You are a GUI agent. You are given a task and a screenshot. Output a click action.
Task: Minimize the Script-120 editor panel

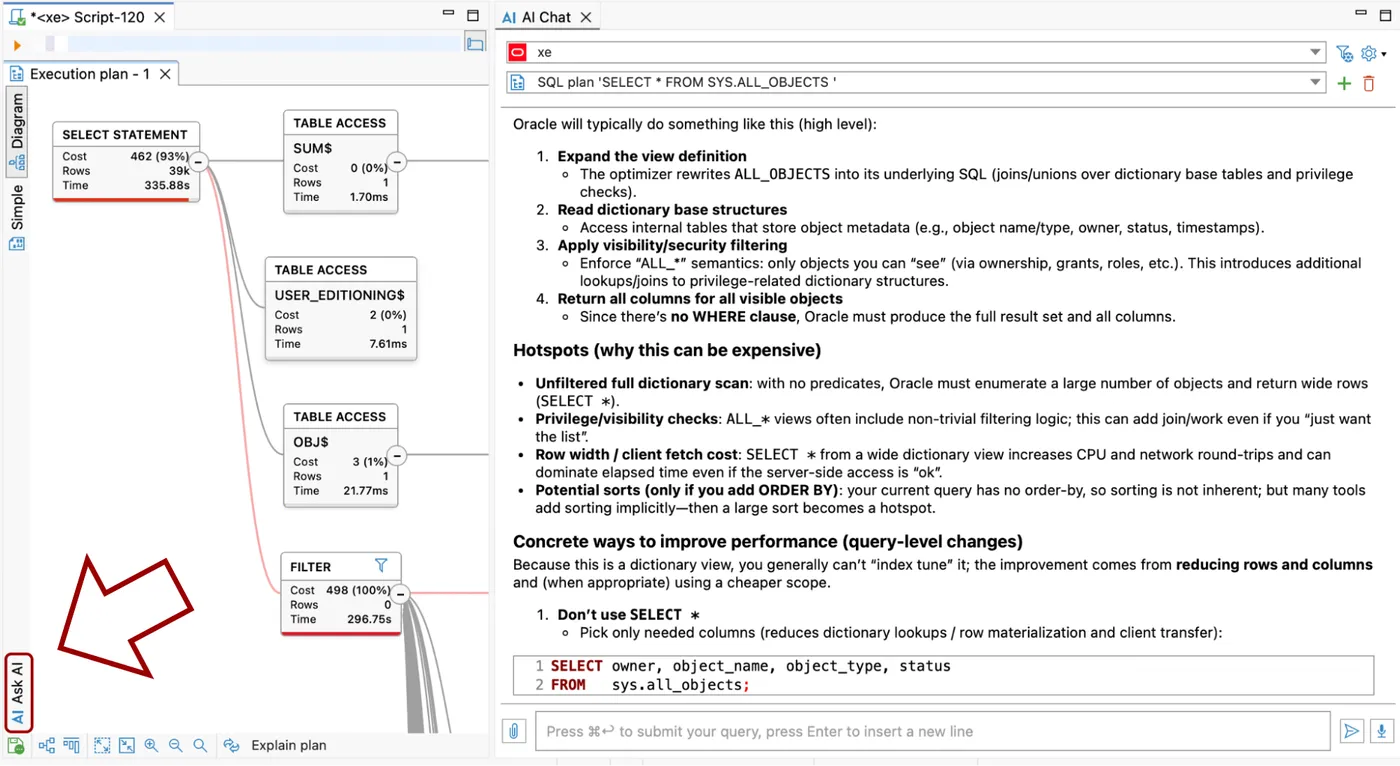pos(448,14)
